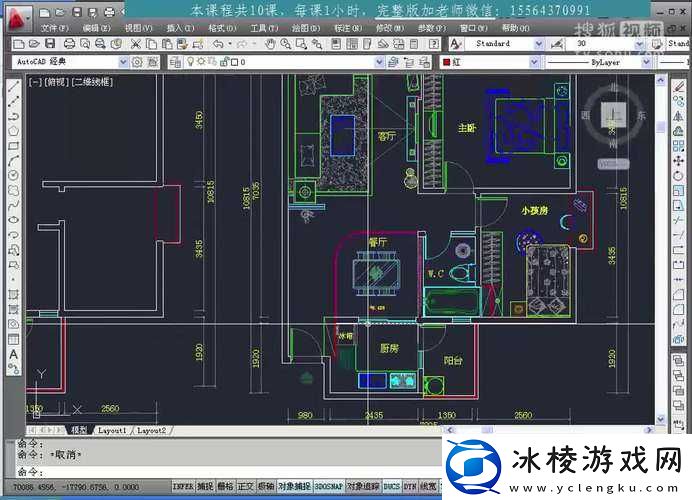This screenshot has width=692, height=500.
Task: Click the Paste icon in standard toolbar
Action: click(x=167, y=44)
